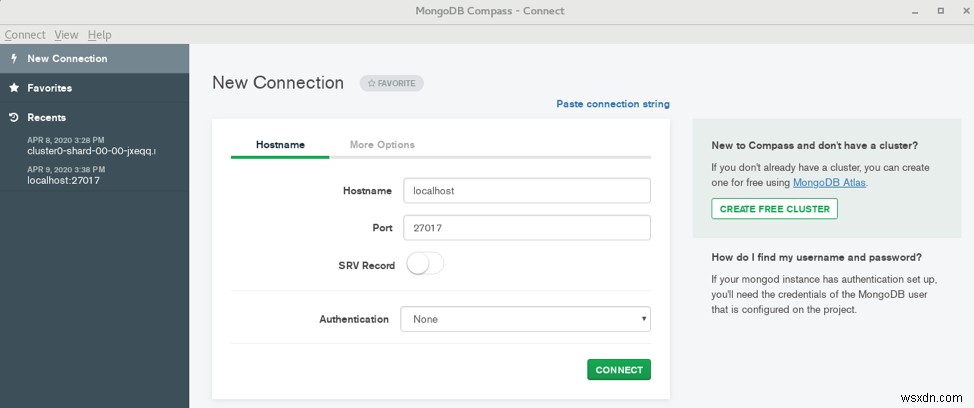Open the Authentication dropdown set to None
The width and height of the screenshot is (974, 408).
click(x=526, y=319)
